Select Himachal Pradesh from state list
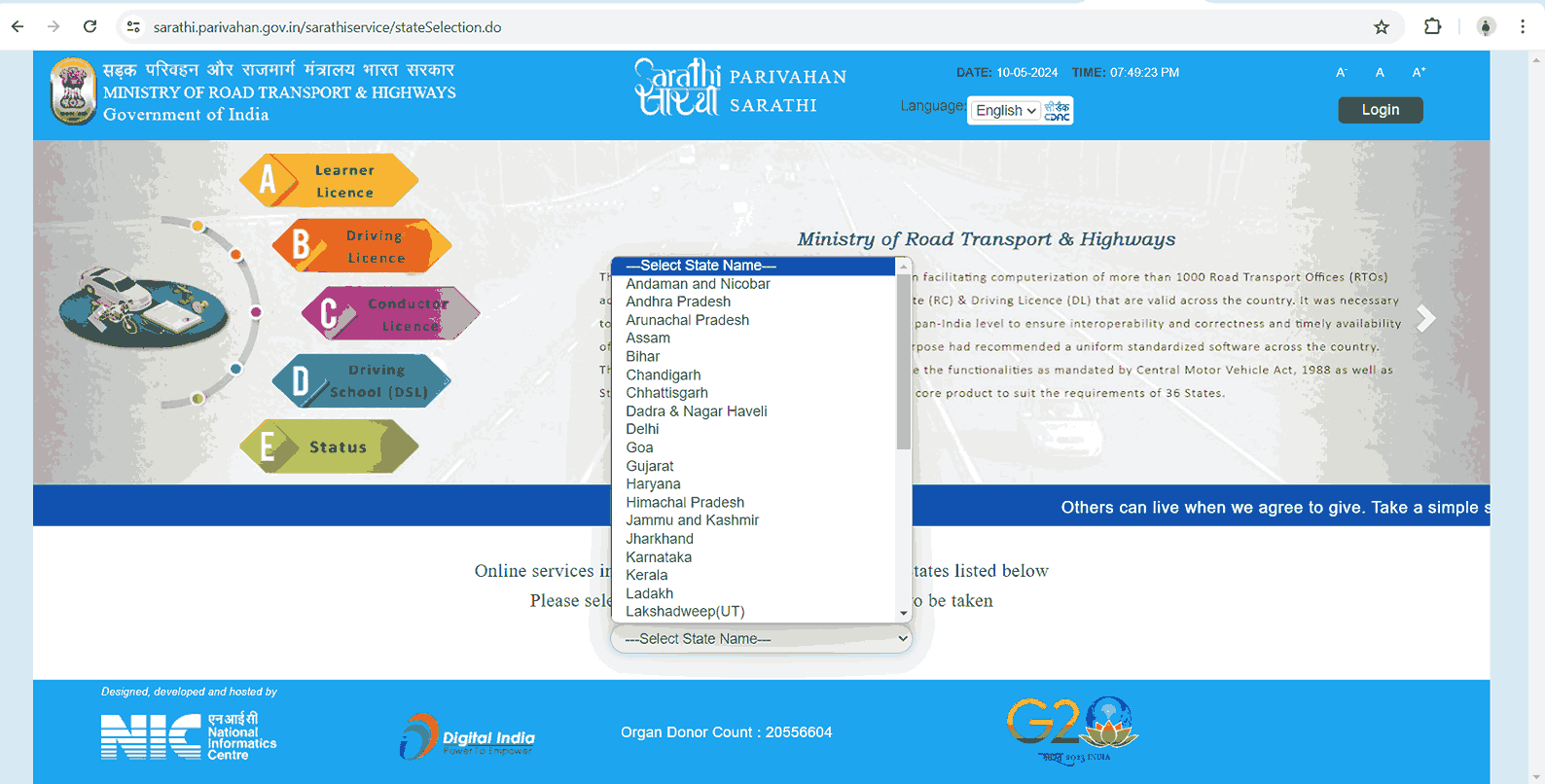This screenshot has height=784, width=1545. (753, 502)
